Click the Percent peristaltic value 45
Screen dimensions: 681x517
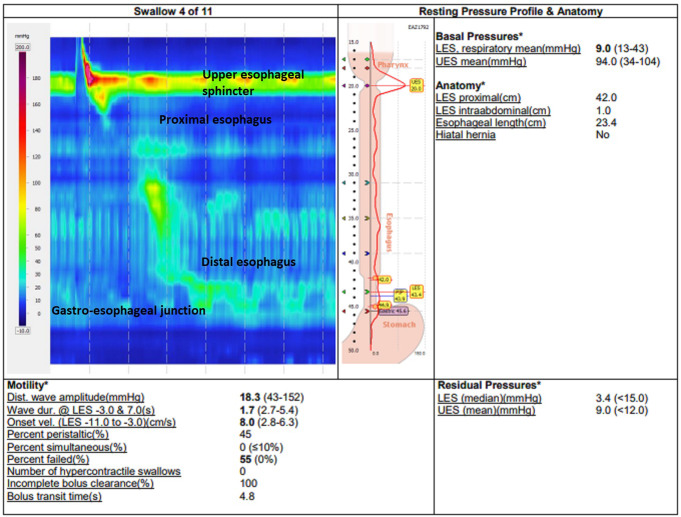[x=245, y=434]
